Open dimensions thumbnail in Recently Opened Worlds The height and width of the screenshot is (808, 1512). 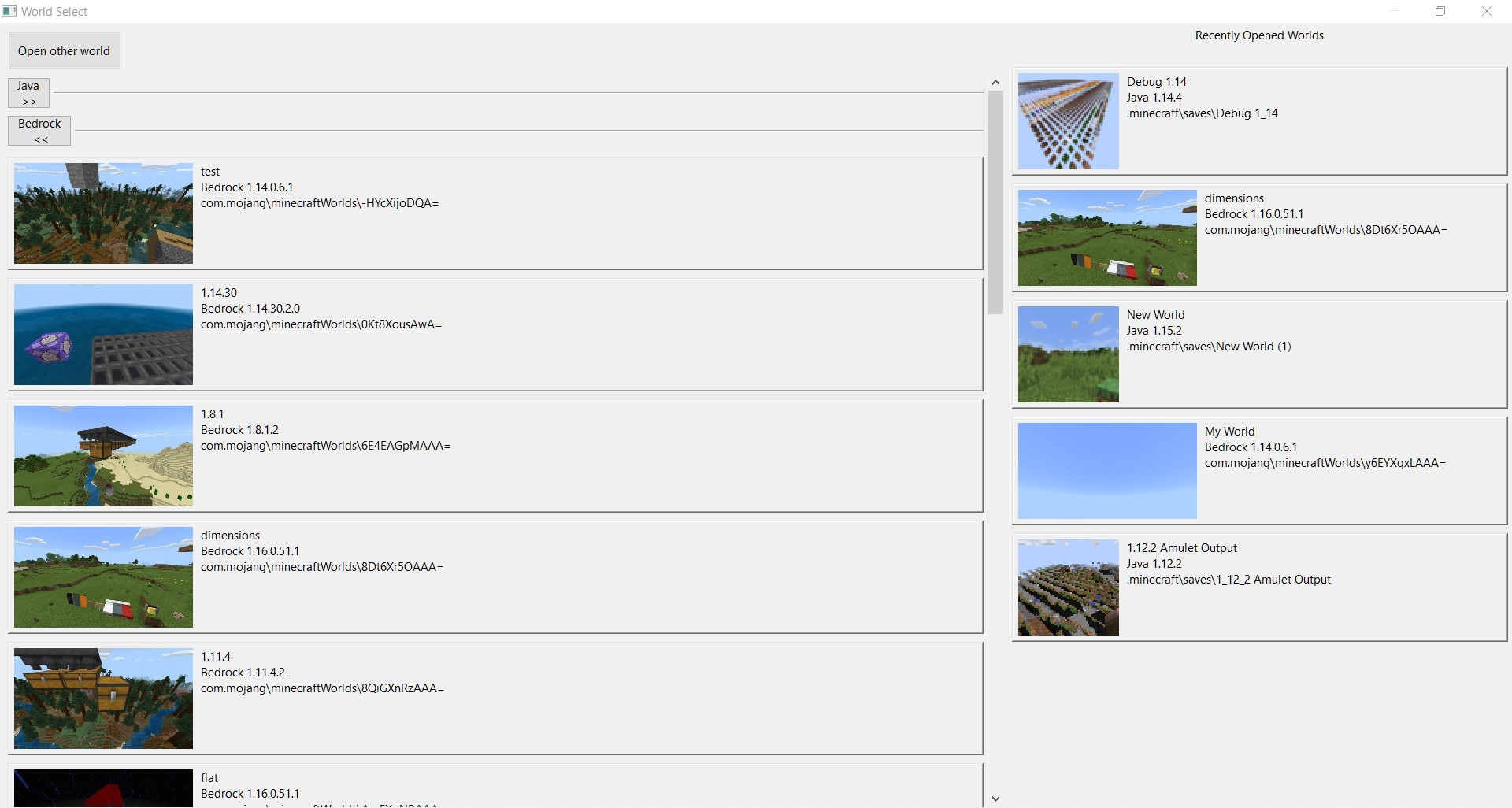[x=1107, y=238]
